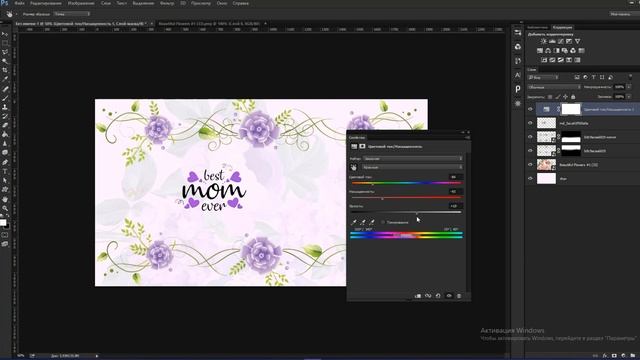Select the Crop tool
Image resolution: width=640 pixels, height=360 pixels.
point(5,70)
